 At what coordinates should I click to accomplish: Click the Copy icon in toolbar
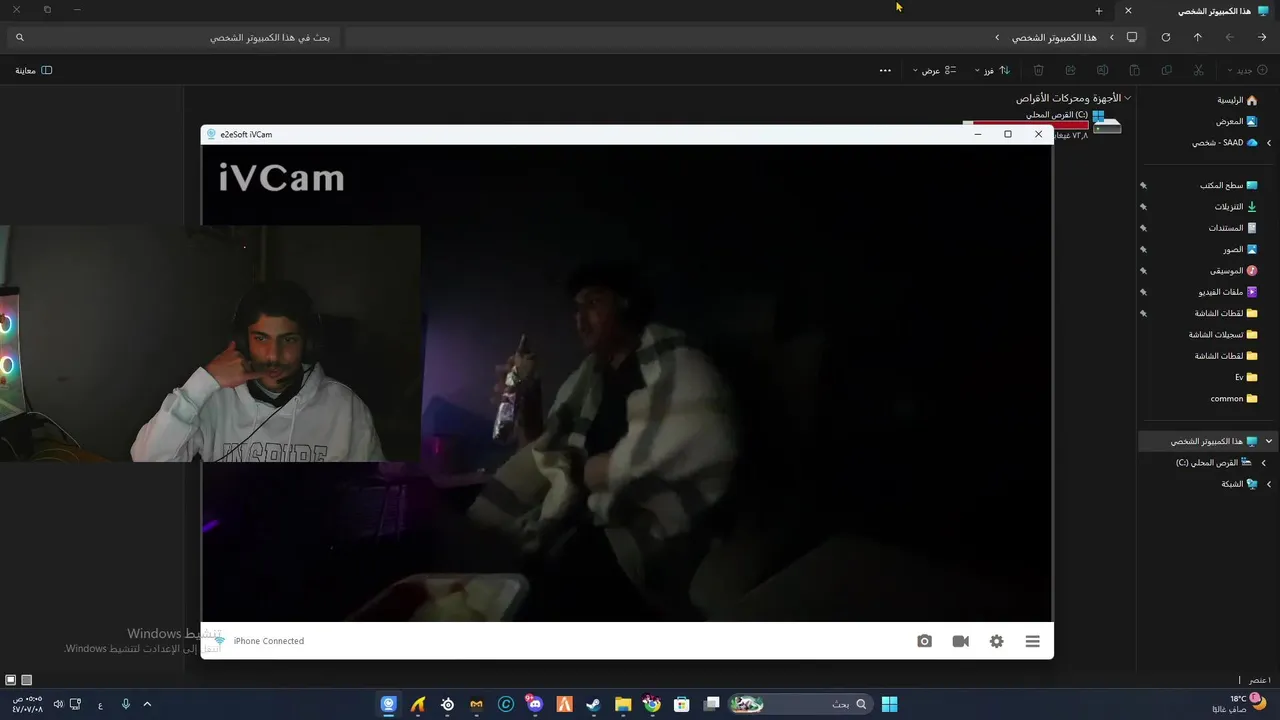point(1166,70)
